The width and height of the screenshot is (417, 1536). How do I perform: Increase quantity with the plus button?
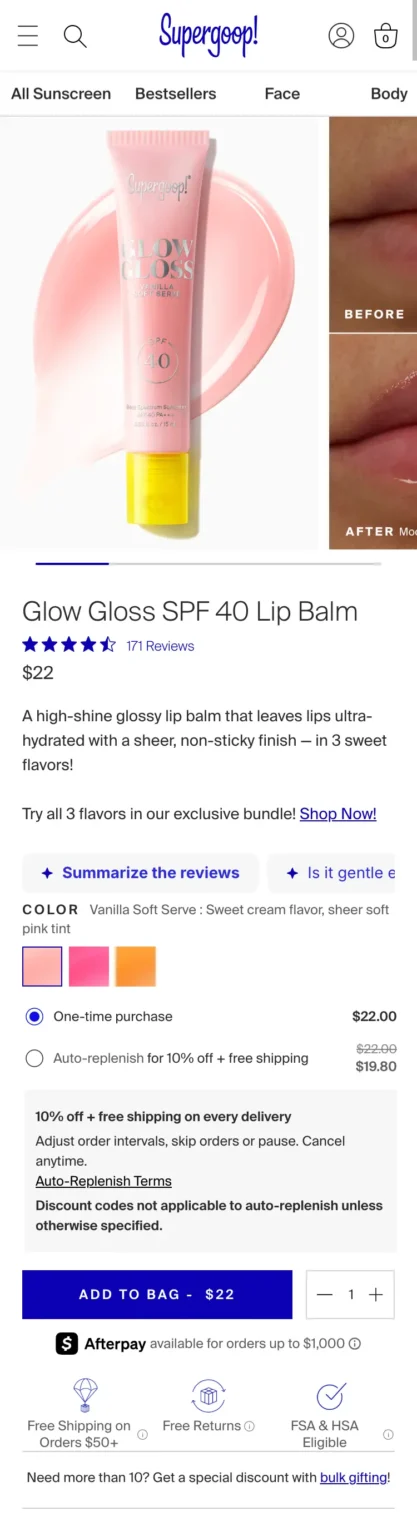(x=376, y=1294)
